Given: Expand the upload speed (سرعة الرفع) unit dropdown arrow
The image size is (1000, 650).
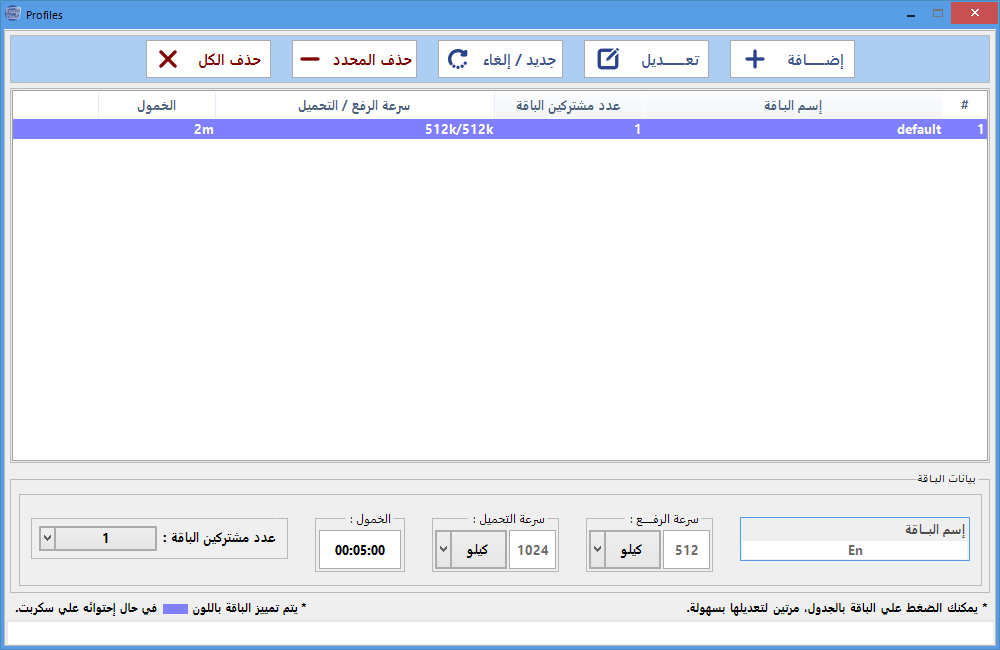Looking at the screenshot, I should coord(598,550).
